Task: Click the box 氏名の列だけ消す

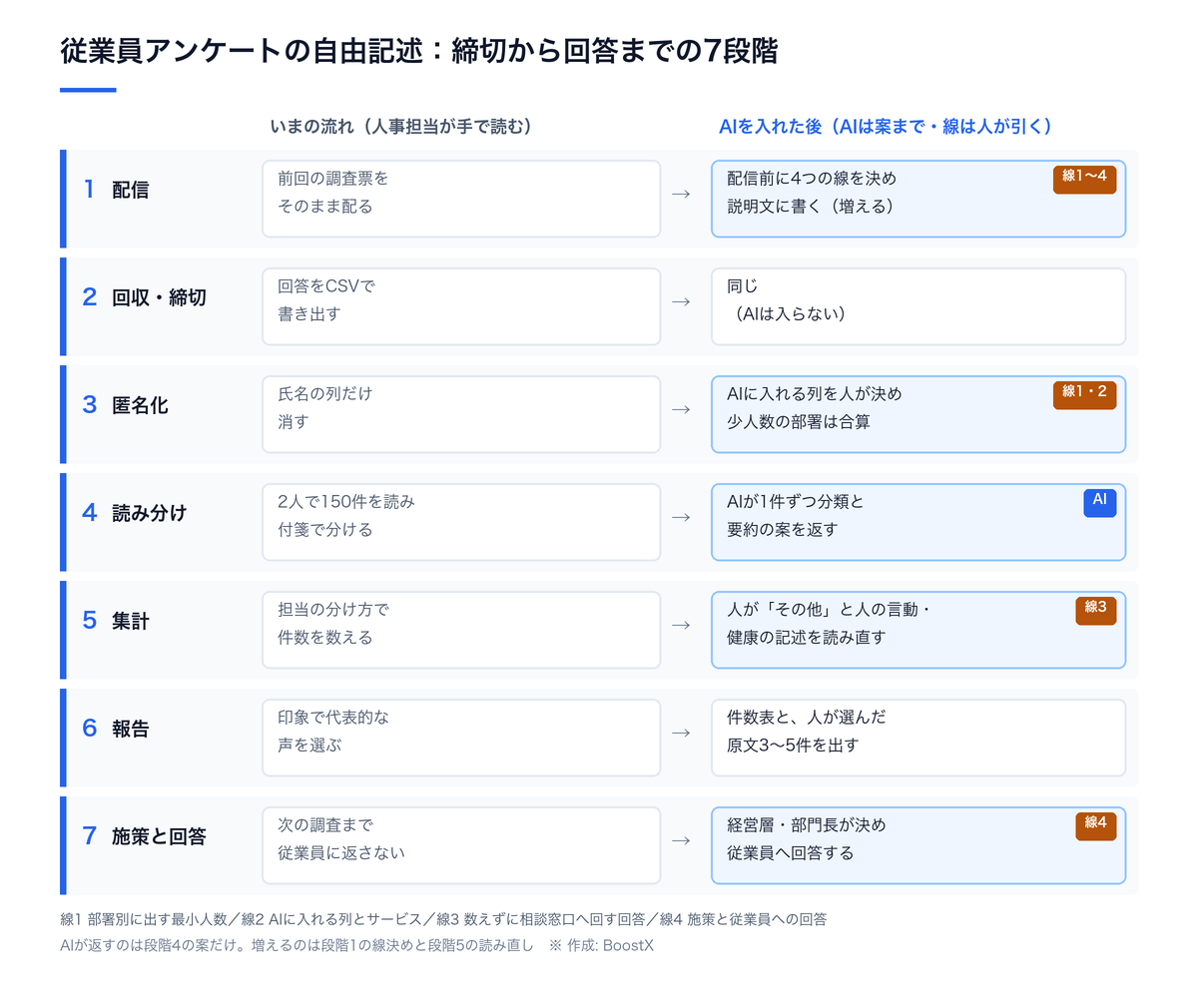Action: [461, 414]
